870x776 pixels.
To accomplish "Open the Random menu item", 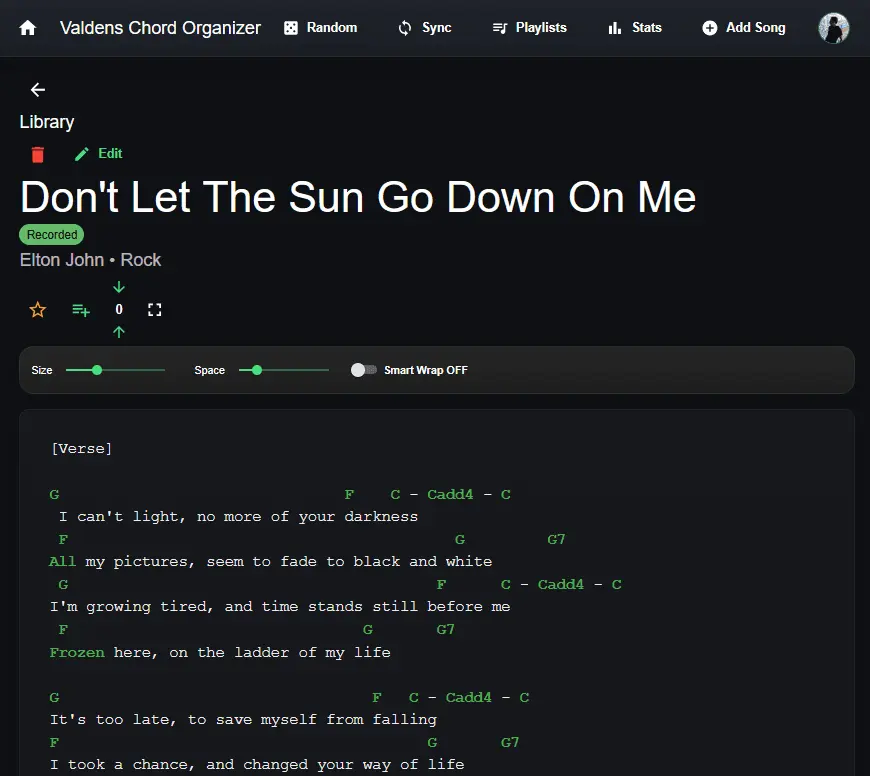I will [x=321, y=28].
